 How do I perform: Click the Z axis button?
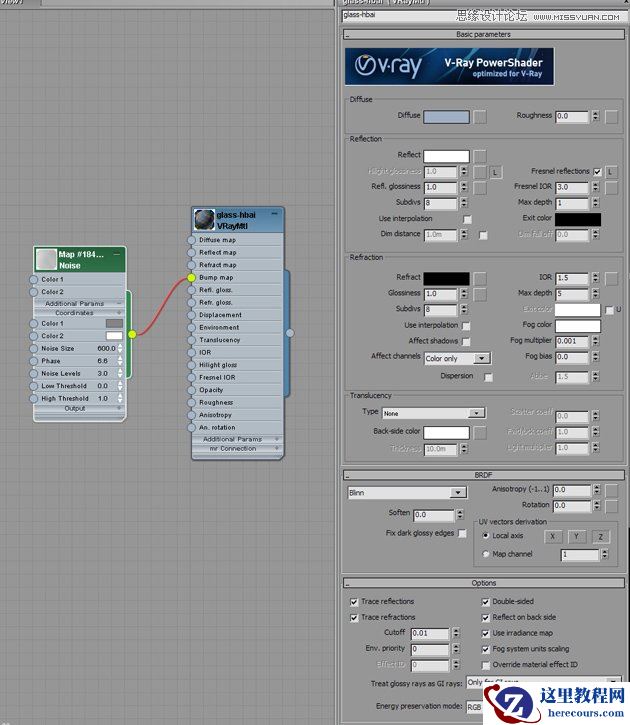coord(600,536)
